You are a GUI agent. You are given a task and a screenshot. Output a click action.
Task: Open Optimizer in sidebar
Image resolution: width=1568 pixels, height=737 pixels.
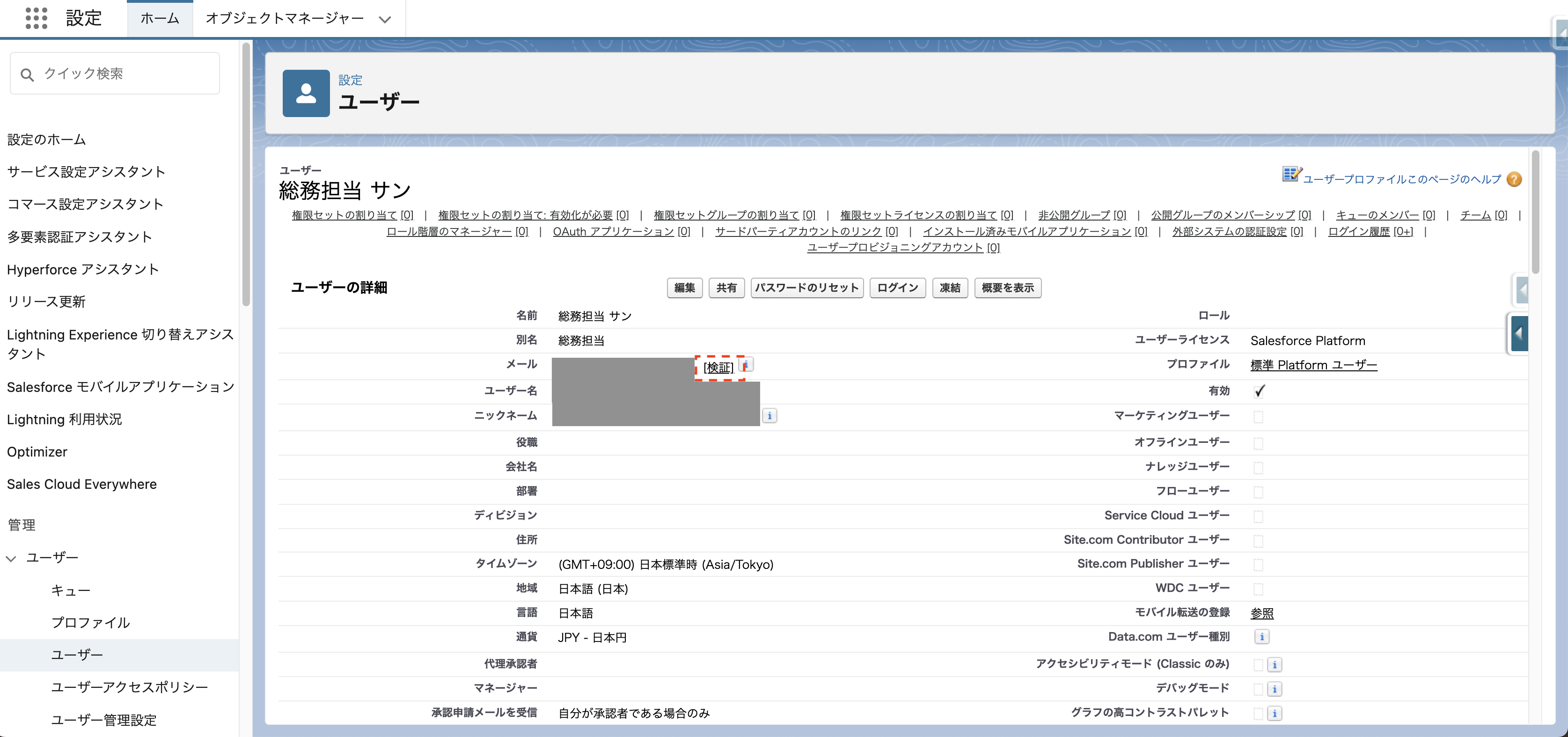coord(37,452)
